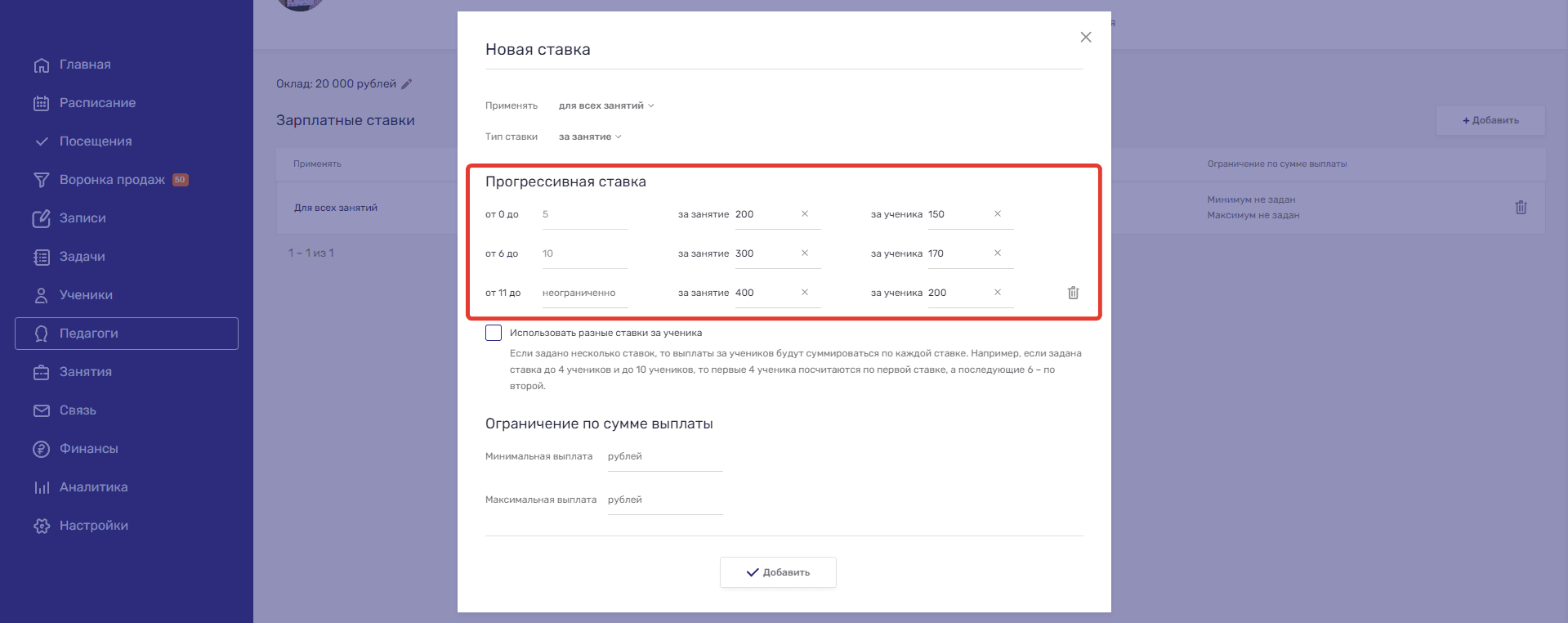Click the Максимальная выплата input field
This screenshot has height=623, width=1568.
(x=663, y=500)
